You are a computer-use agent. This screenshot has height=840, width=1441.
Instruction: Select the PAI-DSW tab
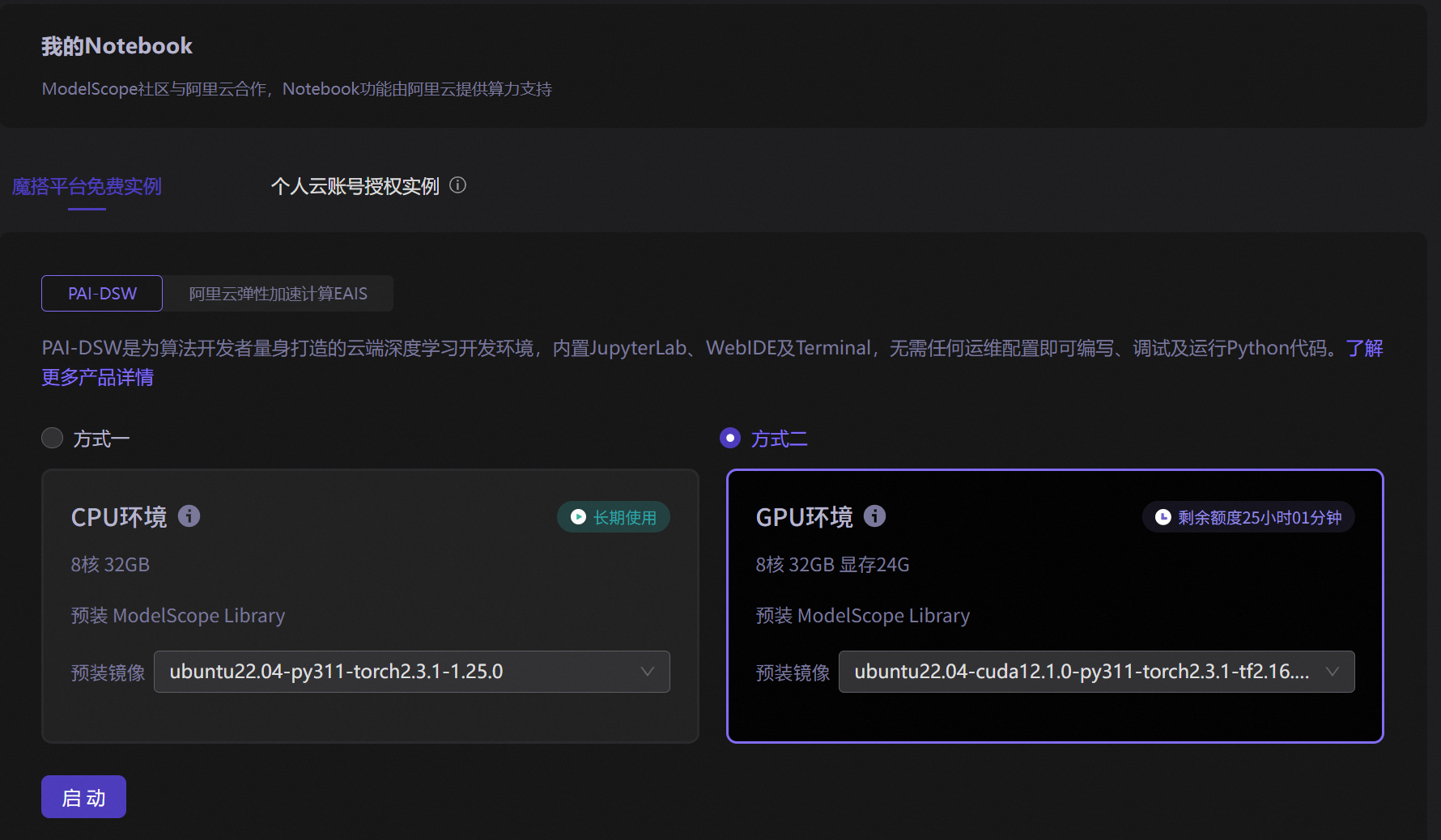102,293
